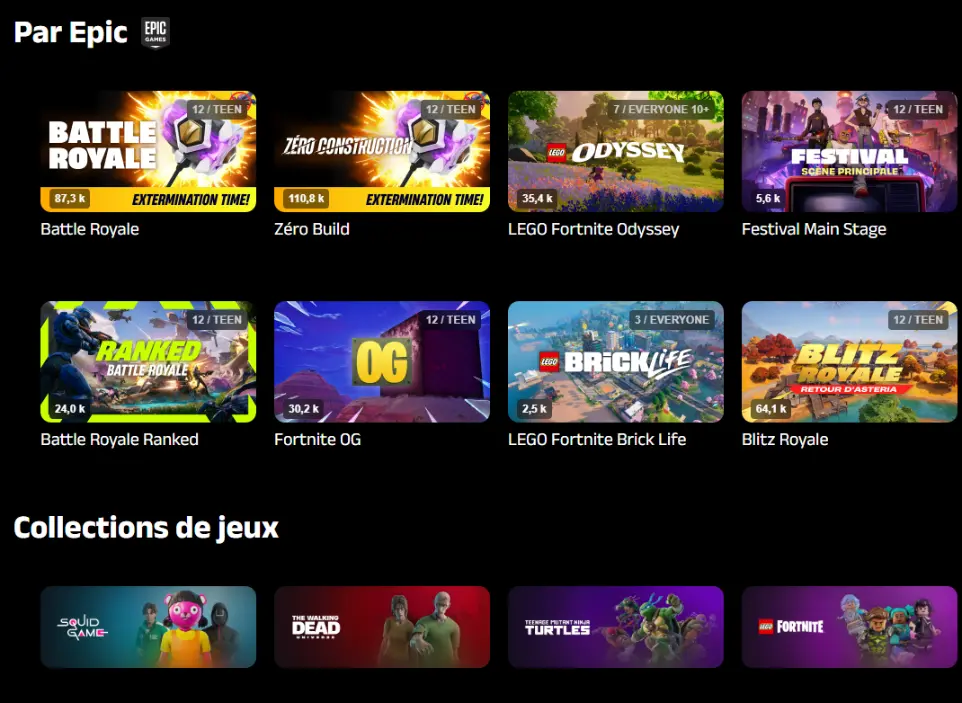
Task: Open the Teenage Mutant Ninja Turtles collection
Action: [x=616, y=627]
